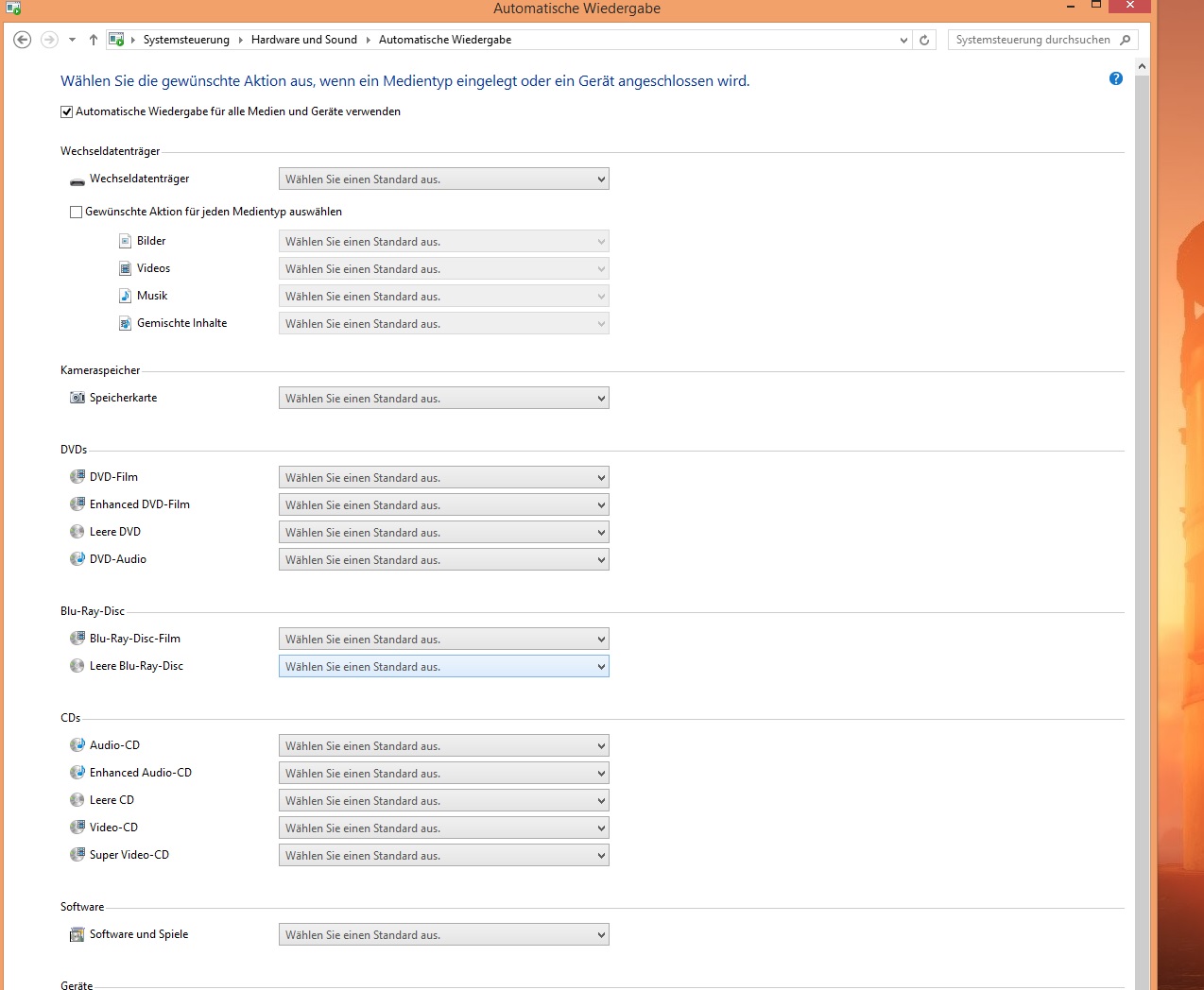Maximize the Automatische Wiedergabe window
This screenshot has height=990, width=1204.
(1096, 6)
